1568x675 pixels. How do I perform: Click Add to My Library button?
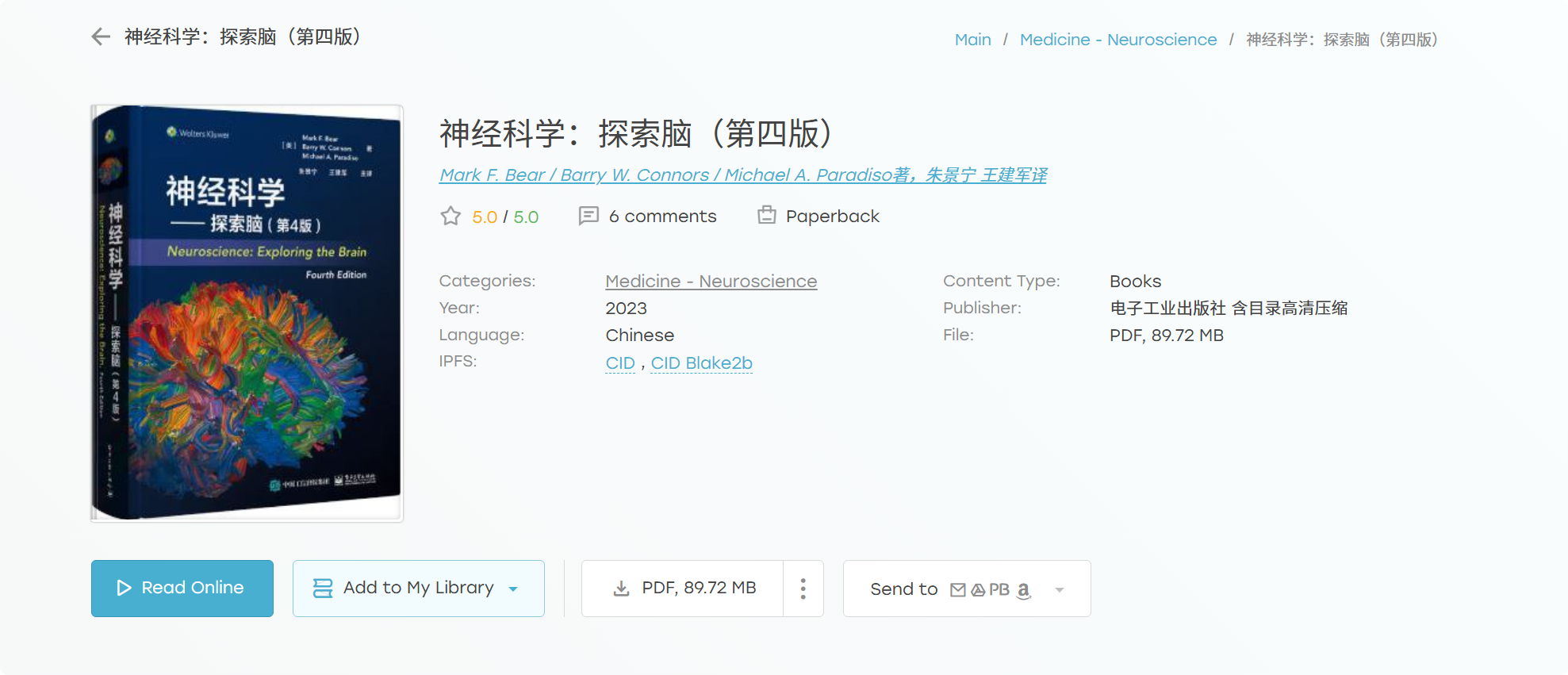point(419,589)
